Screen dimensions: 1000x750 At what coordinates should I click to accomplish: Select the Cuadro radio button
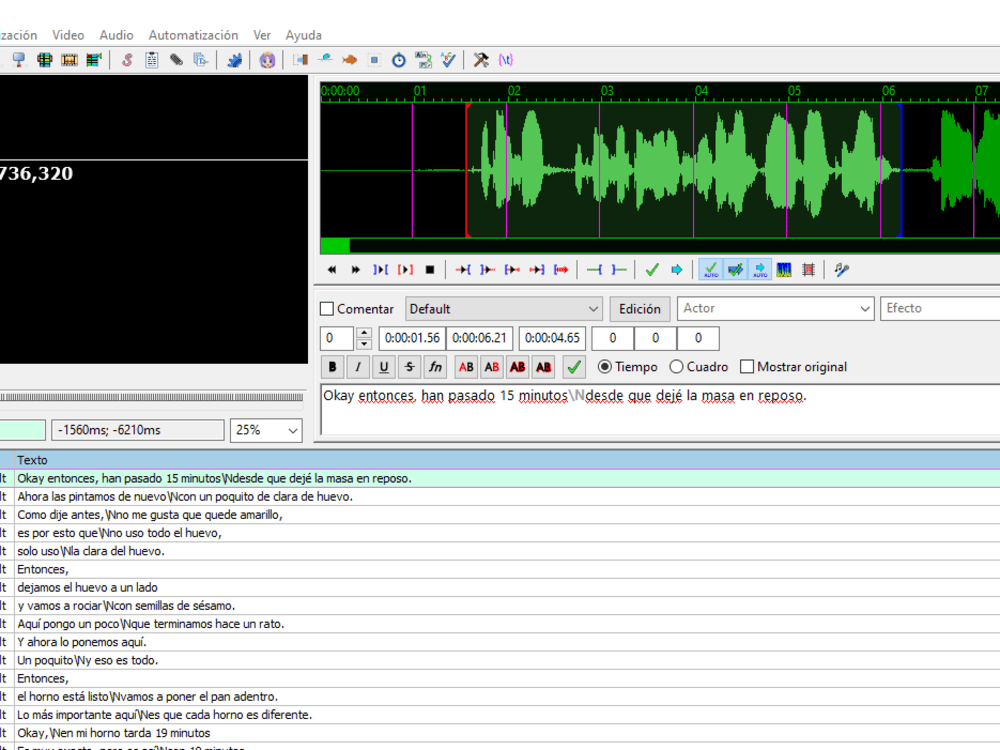pos(677,367)
